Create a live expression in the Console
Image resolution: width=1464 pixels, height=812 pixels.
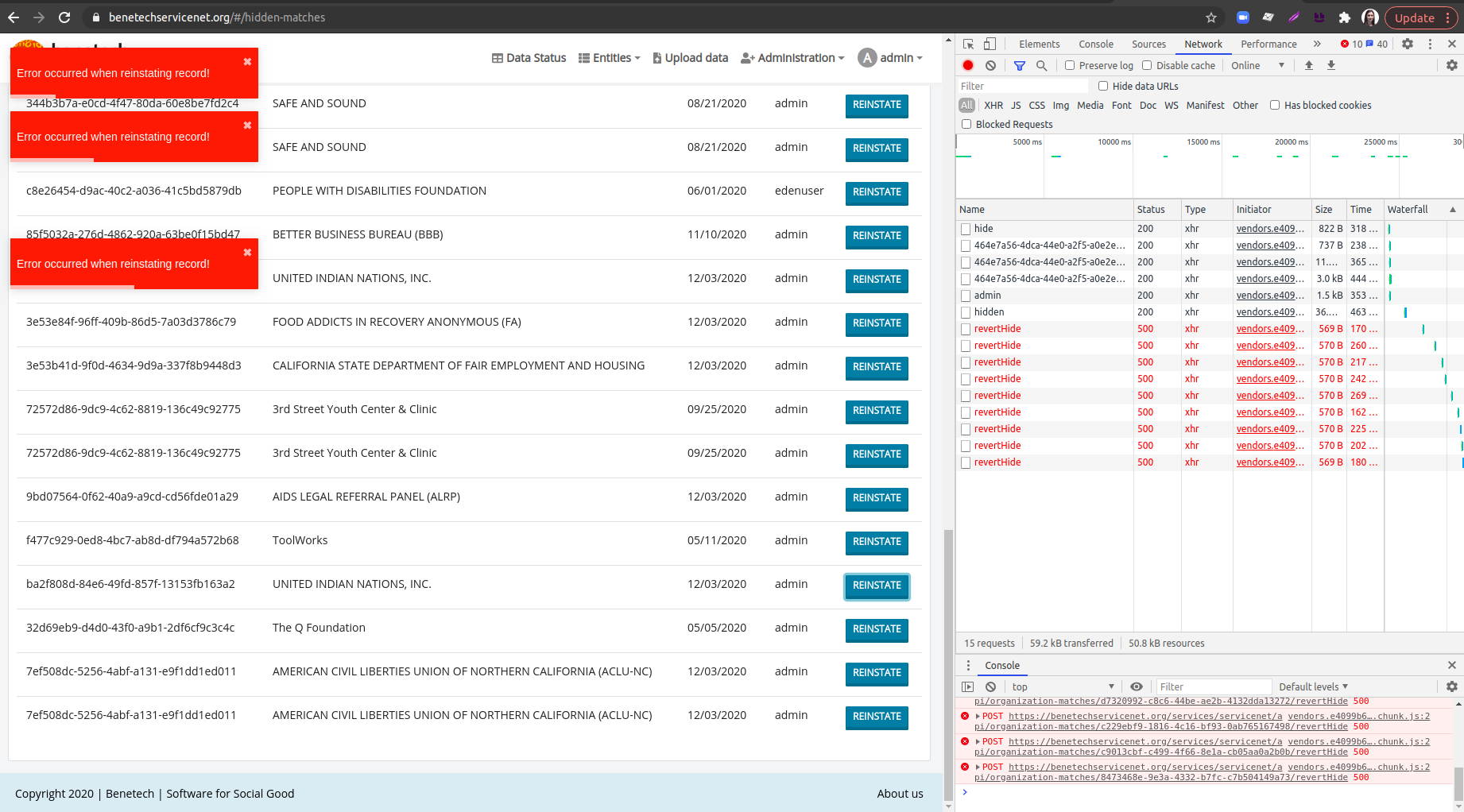[1137, 686]
